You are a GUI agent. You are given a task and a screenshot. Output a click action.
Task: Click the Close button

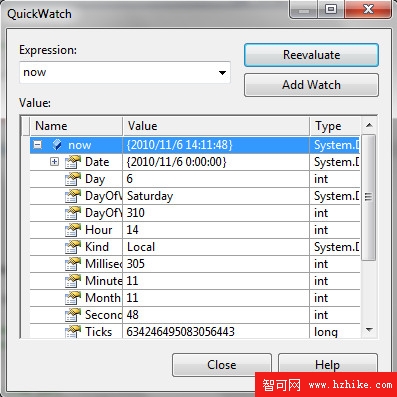(x=222, y=365)
